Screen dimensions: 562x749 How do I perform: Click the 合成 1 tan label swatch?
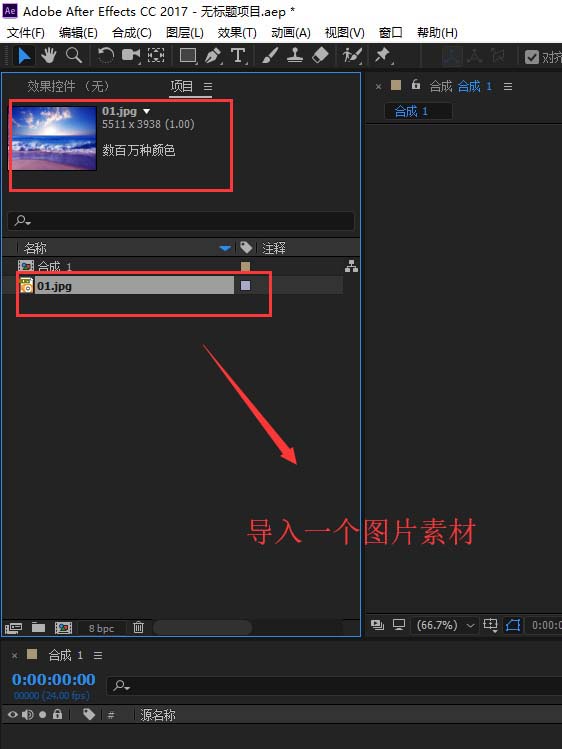(x=245, y=266)
